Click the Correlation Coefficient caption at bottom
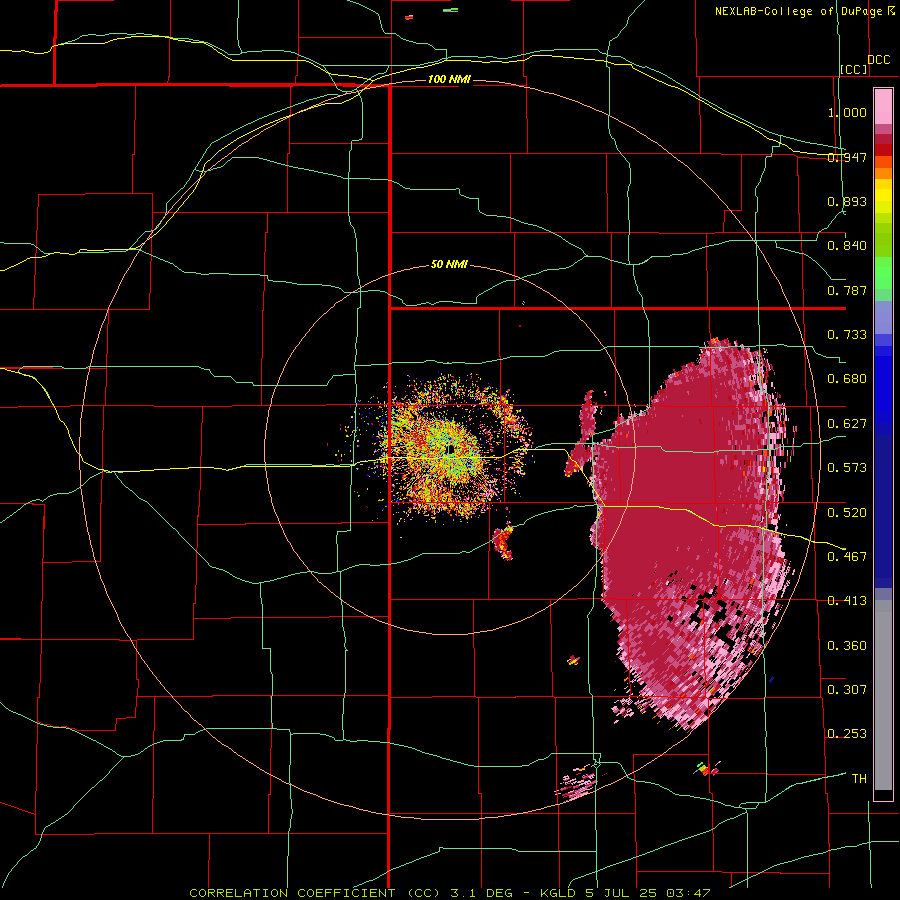Screen dimensions: 900x900 (450, 893)
